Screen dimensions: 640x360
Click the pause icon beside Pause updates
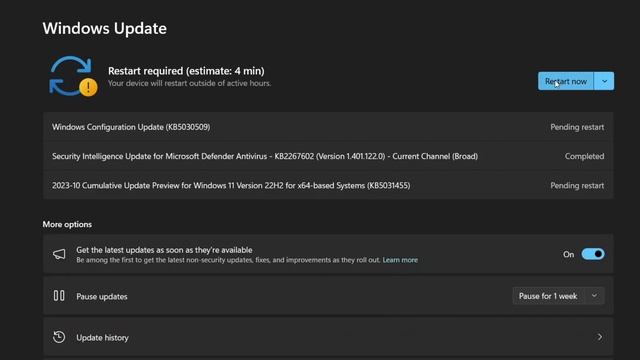click(59, 296)
